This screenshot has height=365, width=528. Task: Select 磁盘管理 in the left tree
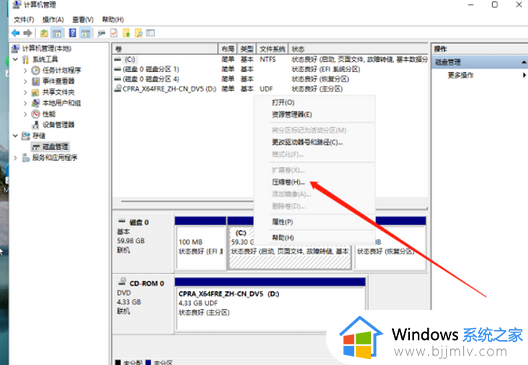50,147
